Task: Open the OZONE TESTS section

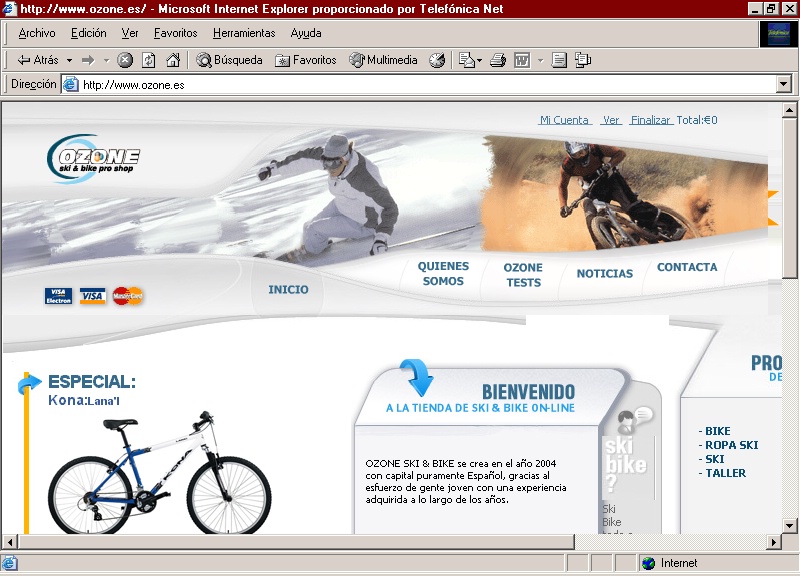Action: 523,275
